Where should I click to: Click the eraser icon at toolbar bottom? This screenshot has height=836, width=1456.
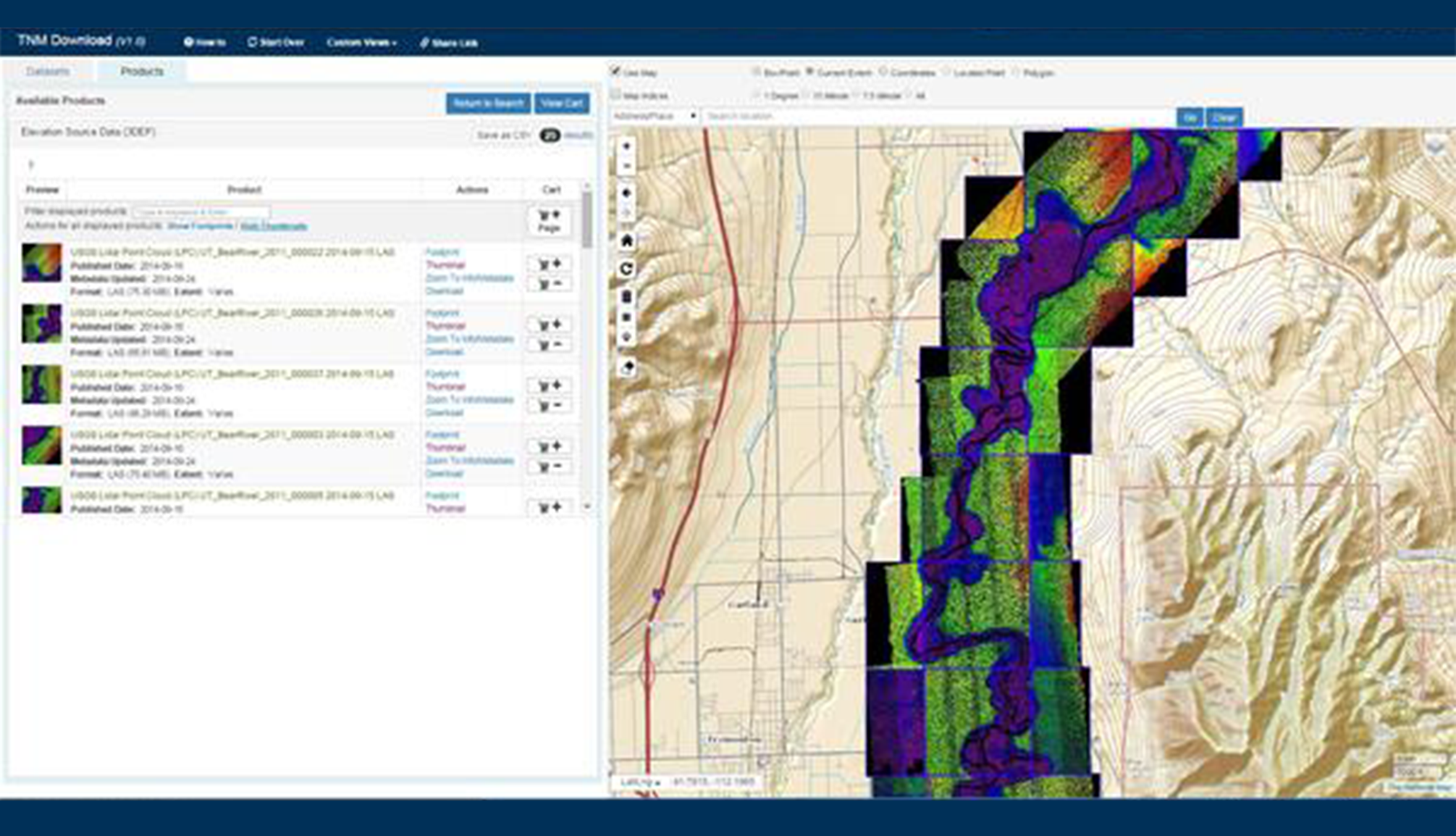[x=627, y=367]
